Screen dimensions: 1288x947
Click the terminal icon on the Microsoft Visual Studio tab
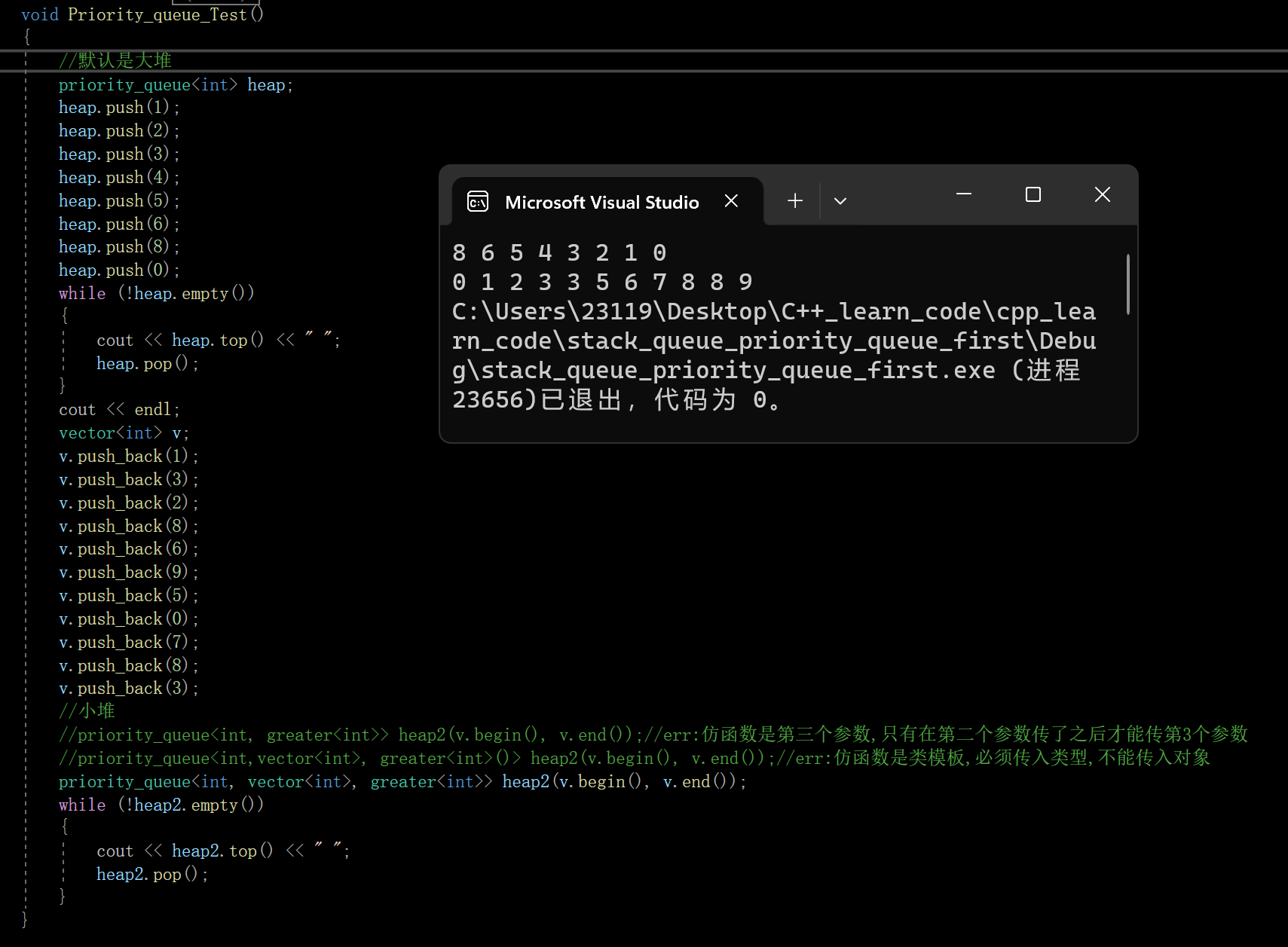pos(478,202)
